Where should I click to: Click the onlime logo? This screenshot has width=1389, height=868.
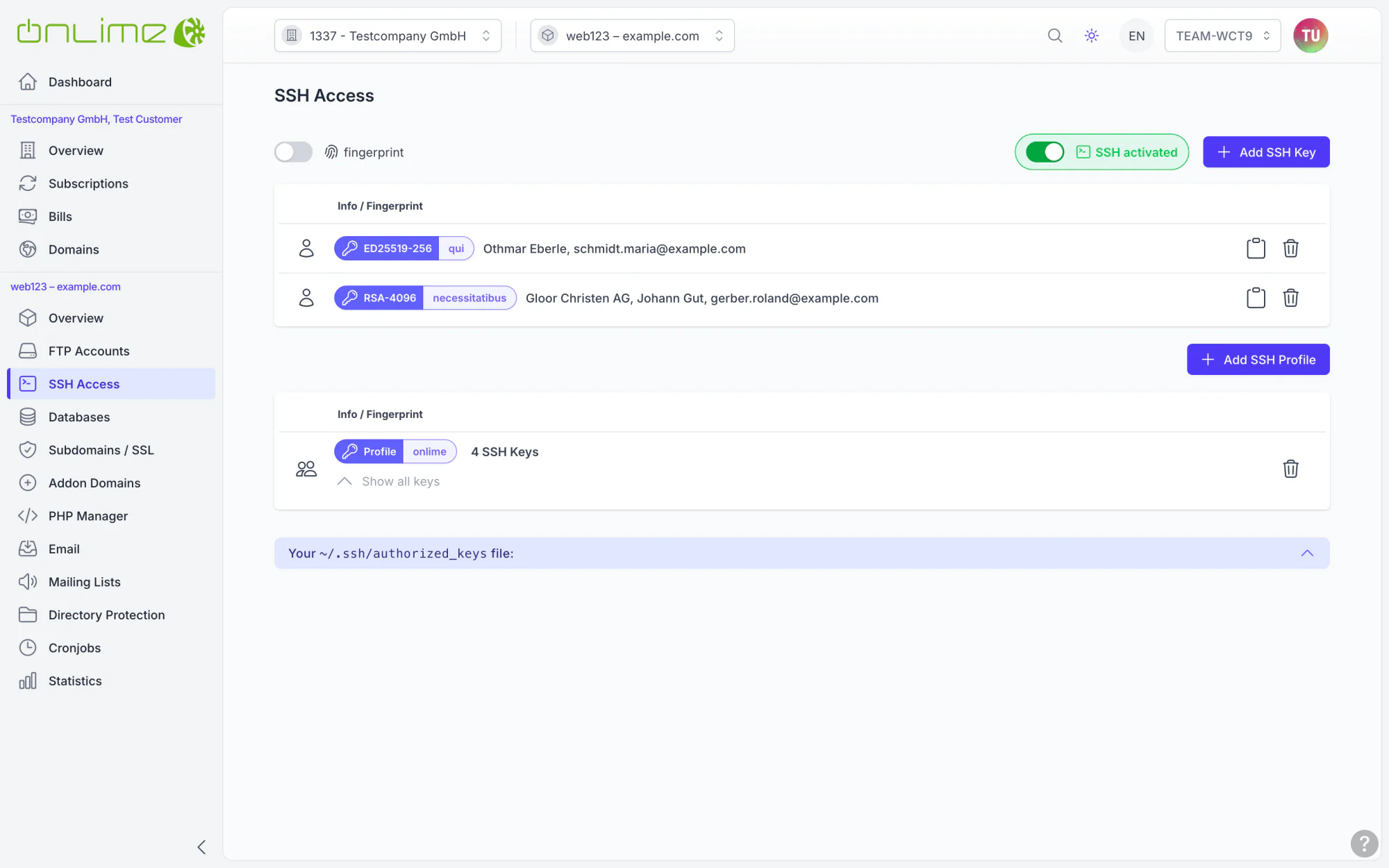point(111,33)
